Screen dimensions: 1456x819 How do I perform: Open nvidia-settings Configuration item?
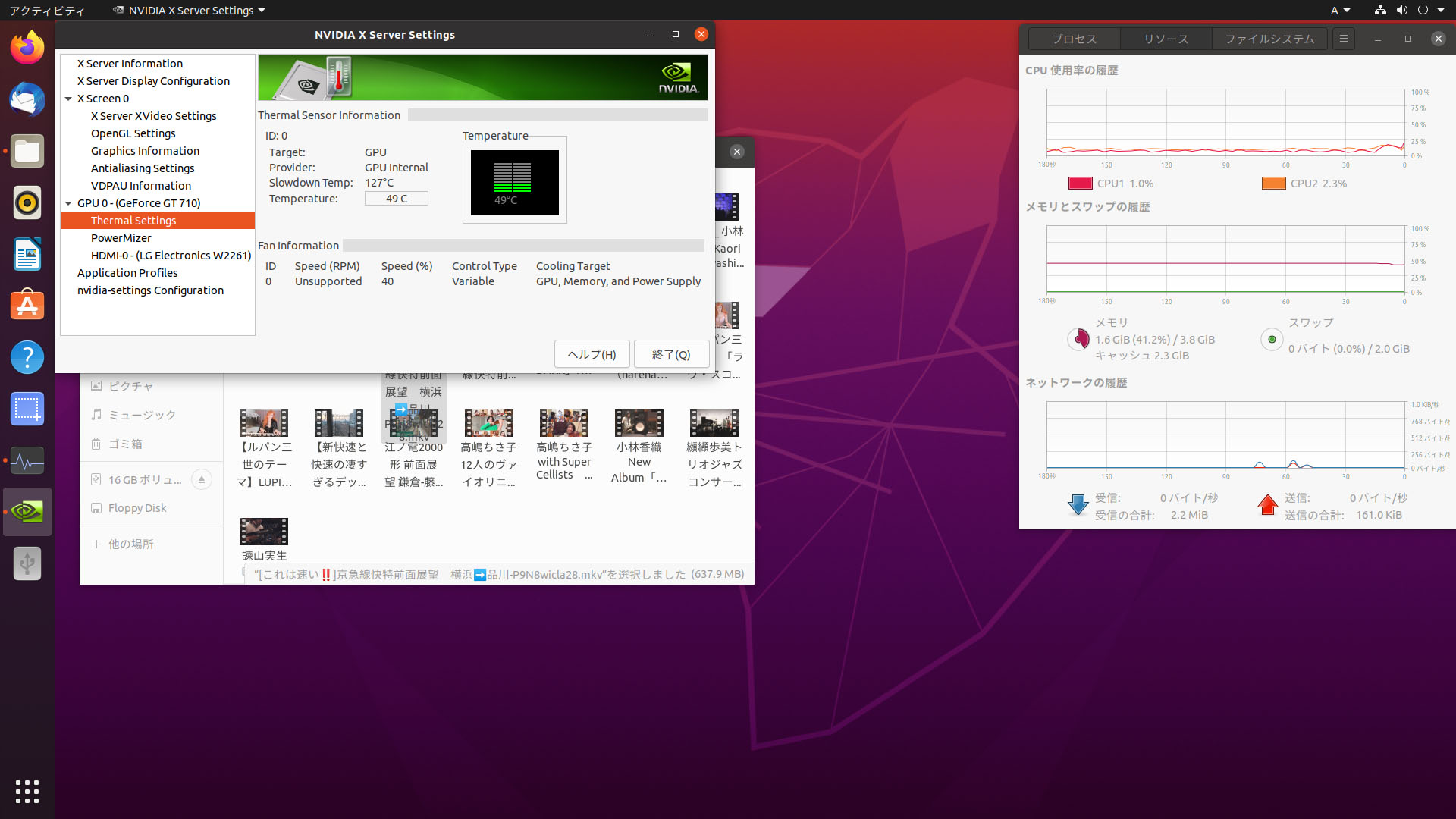pos(150,290)
